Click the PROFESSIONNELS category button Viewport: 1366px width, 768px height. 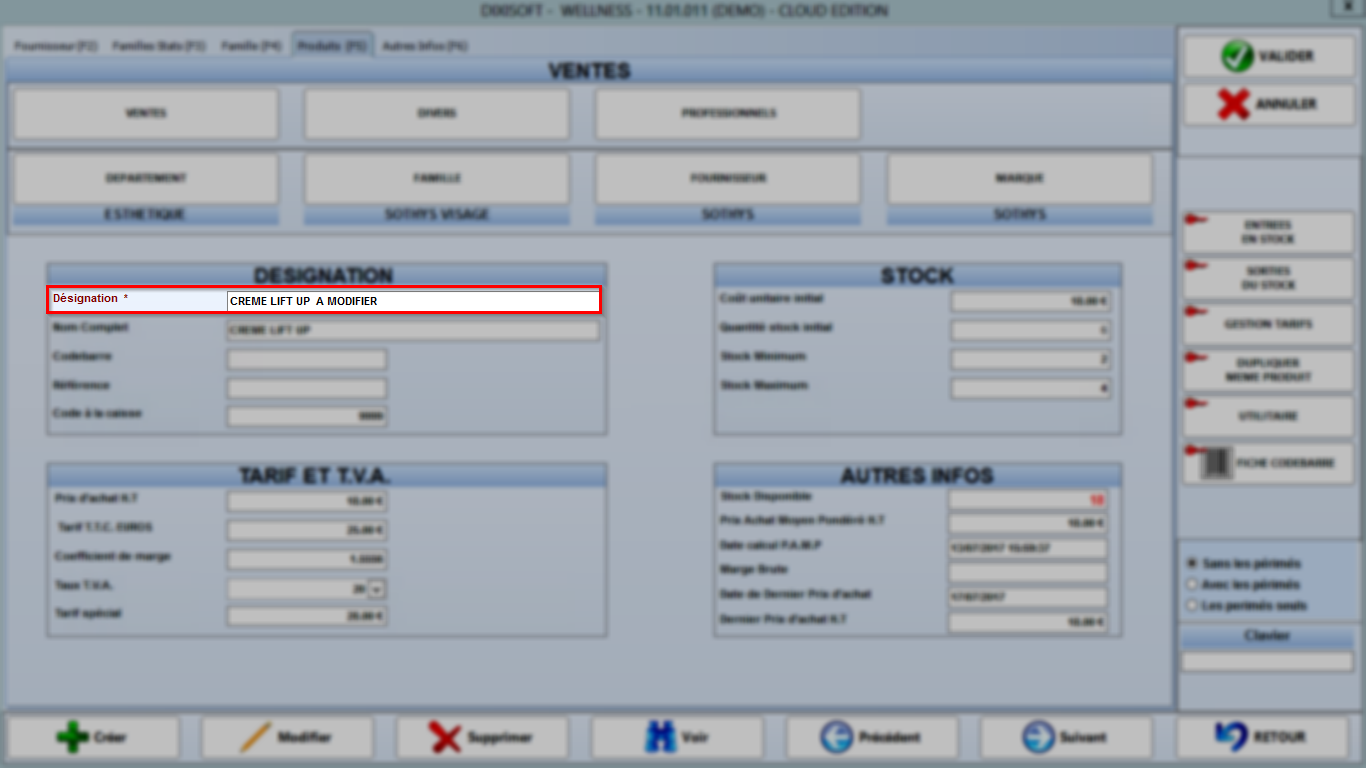coord(728,114)
